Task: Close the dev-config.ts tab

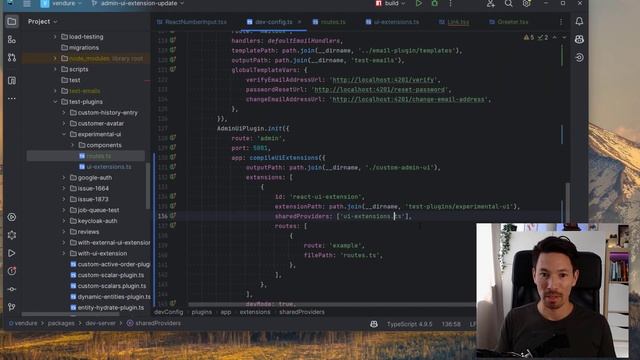Action: pyautogui.click(x=299, y=22)
